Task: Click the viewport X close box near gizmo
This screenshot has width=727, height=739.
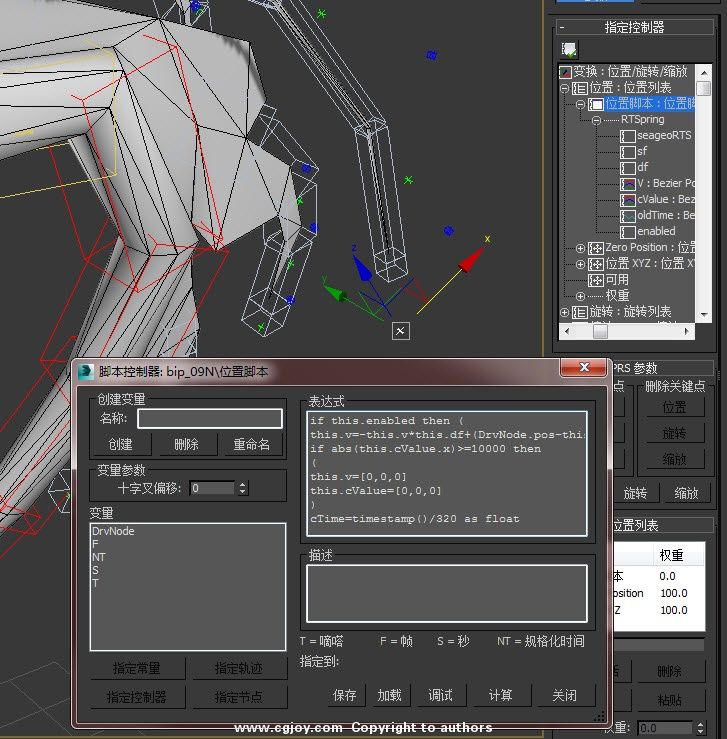Action: pyautogui.click(x=400, y=331)
